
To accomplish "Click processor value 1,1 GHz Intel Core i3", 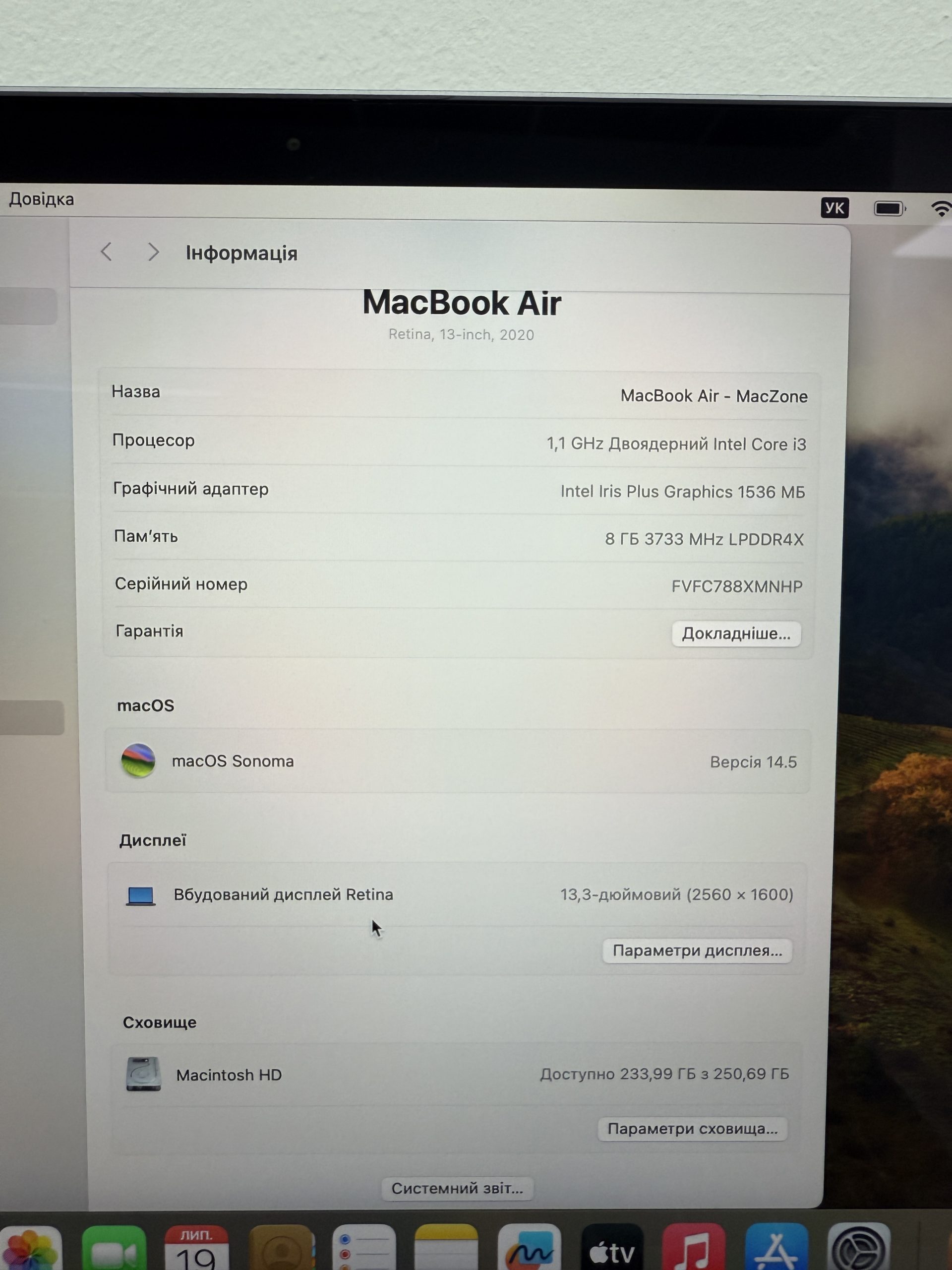I will click(676, 444).
